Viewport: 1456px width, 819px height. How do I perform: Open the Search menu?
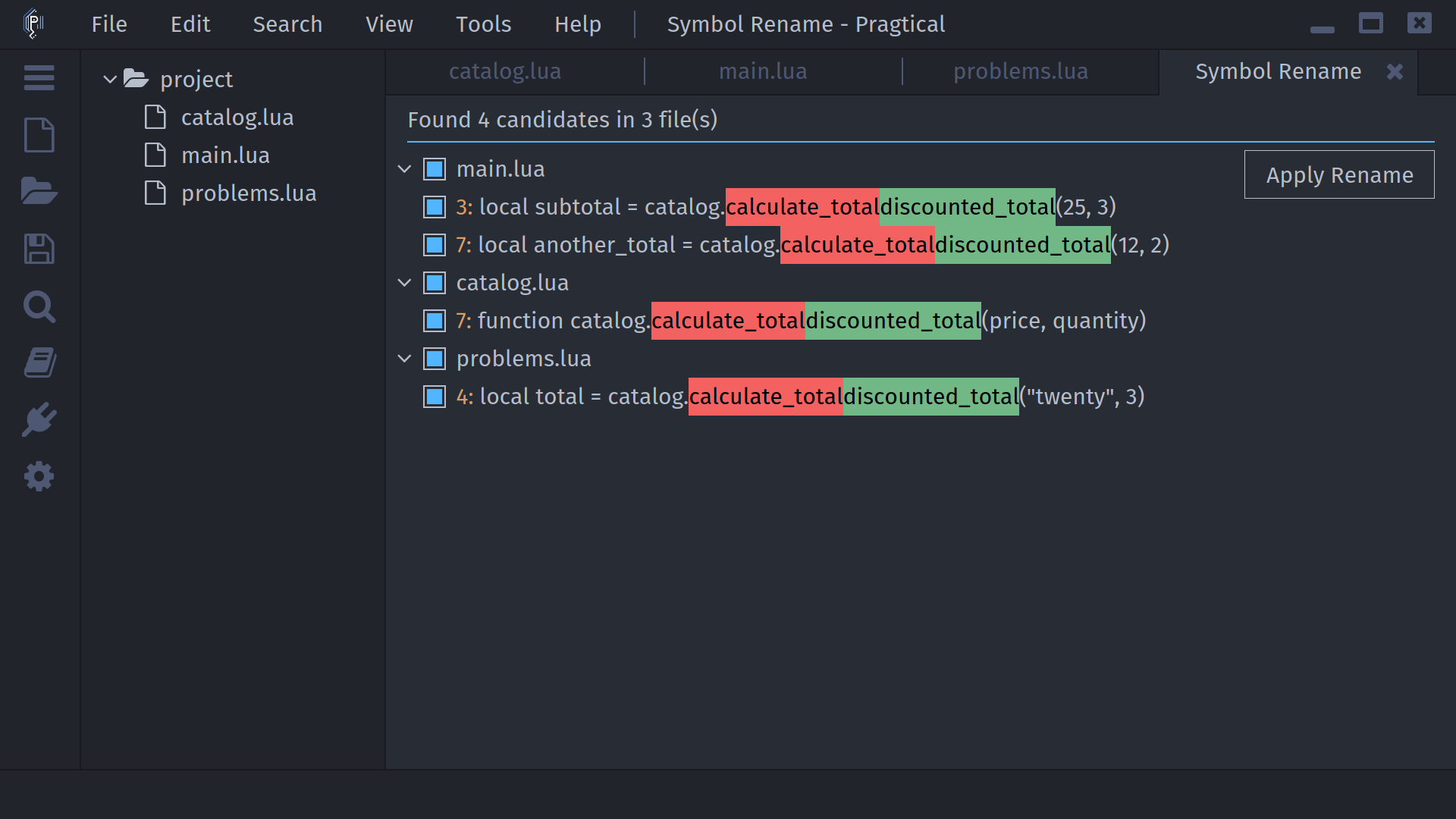(x=287, y=24)
